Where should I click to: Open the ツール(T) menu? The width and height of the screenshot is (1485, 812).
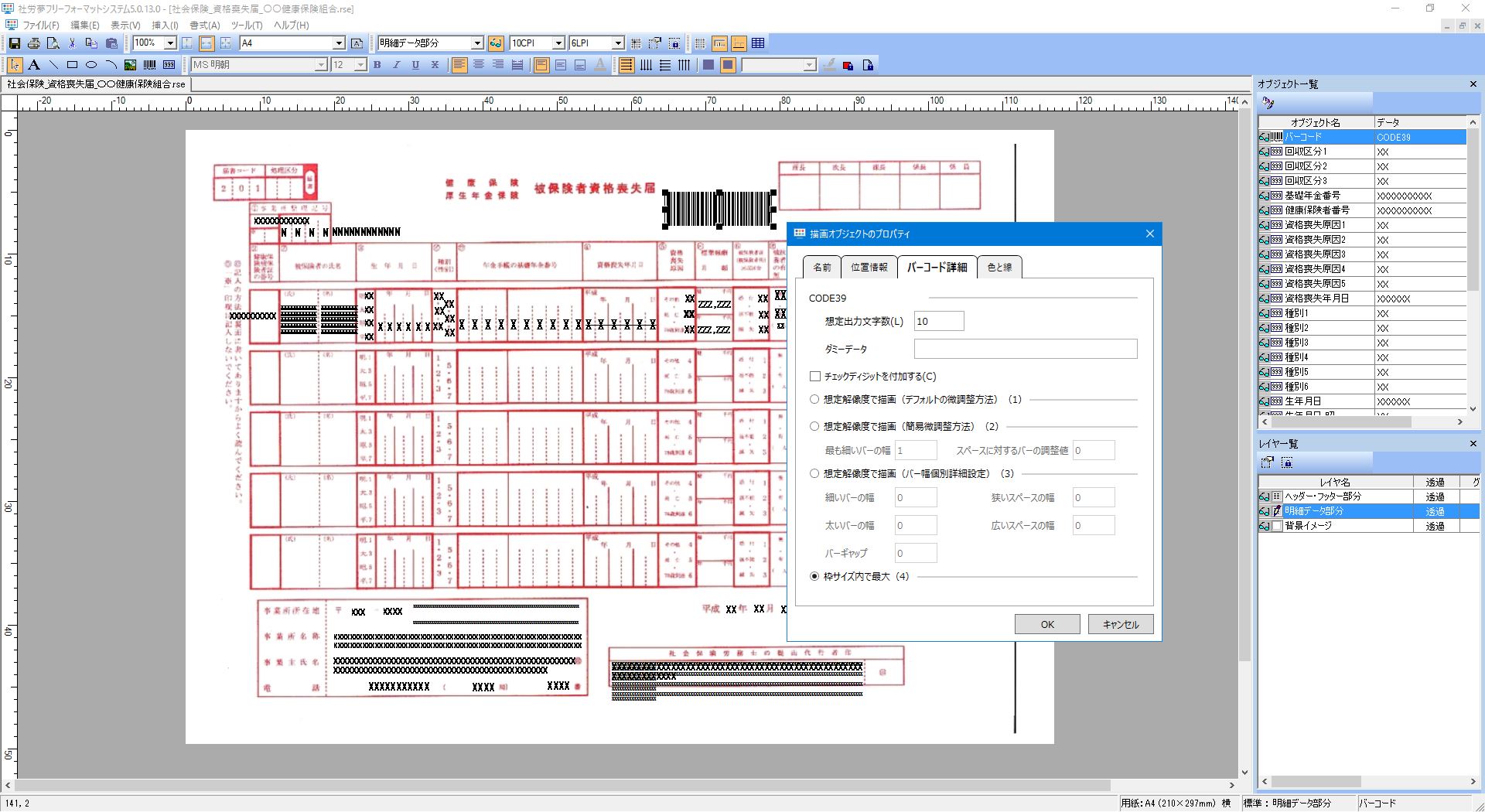tap(247, 25)
